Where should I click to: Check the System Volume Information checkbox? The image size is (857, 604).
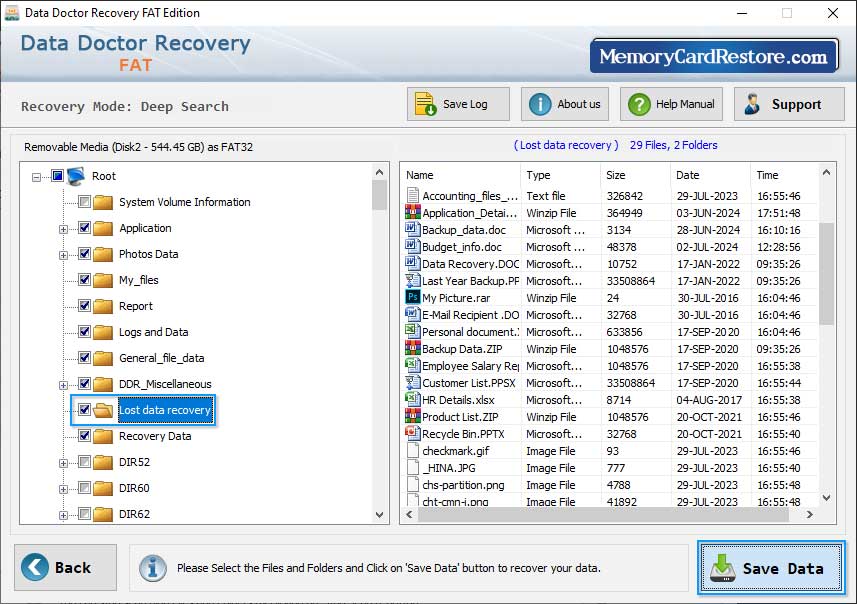[x=84, y=202]
